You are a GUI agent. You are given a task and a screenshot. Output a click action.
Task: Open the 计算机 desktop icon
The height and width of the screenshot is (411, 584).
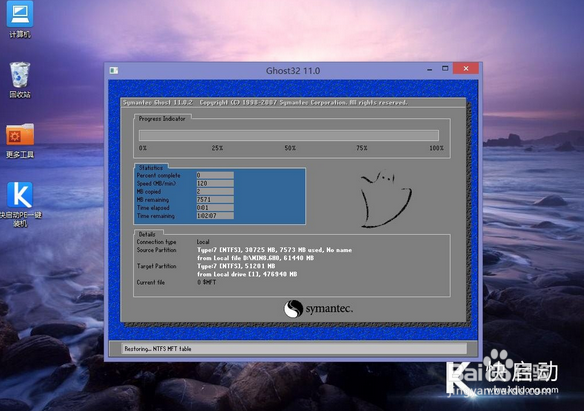[x=20, y=19]
